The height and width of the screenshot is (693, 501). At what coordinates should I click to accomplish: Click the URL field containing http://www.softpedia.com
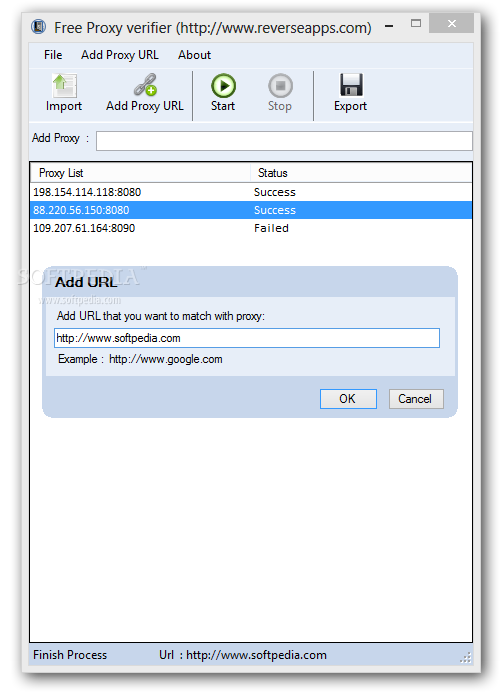coord(247,338)
